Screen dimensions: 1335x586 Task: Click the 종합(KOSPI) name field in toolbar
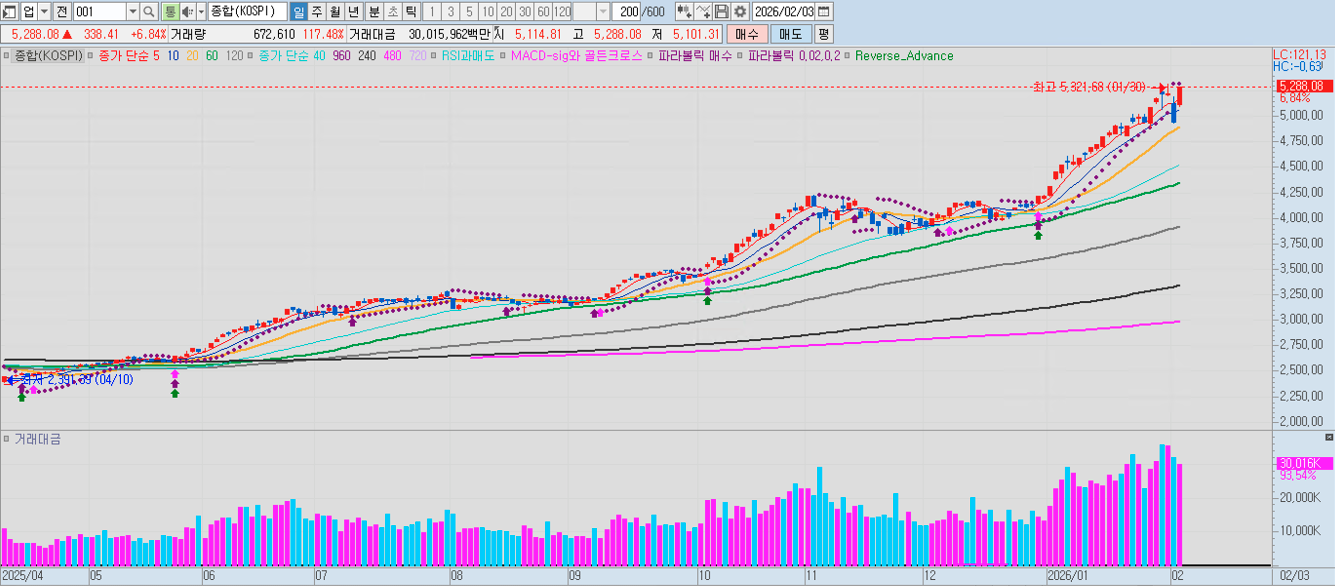[x=247, y=11]
